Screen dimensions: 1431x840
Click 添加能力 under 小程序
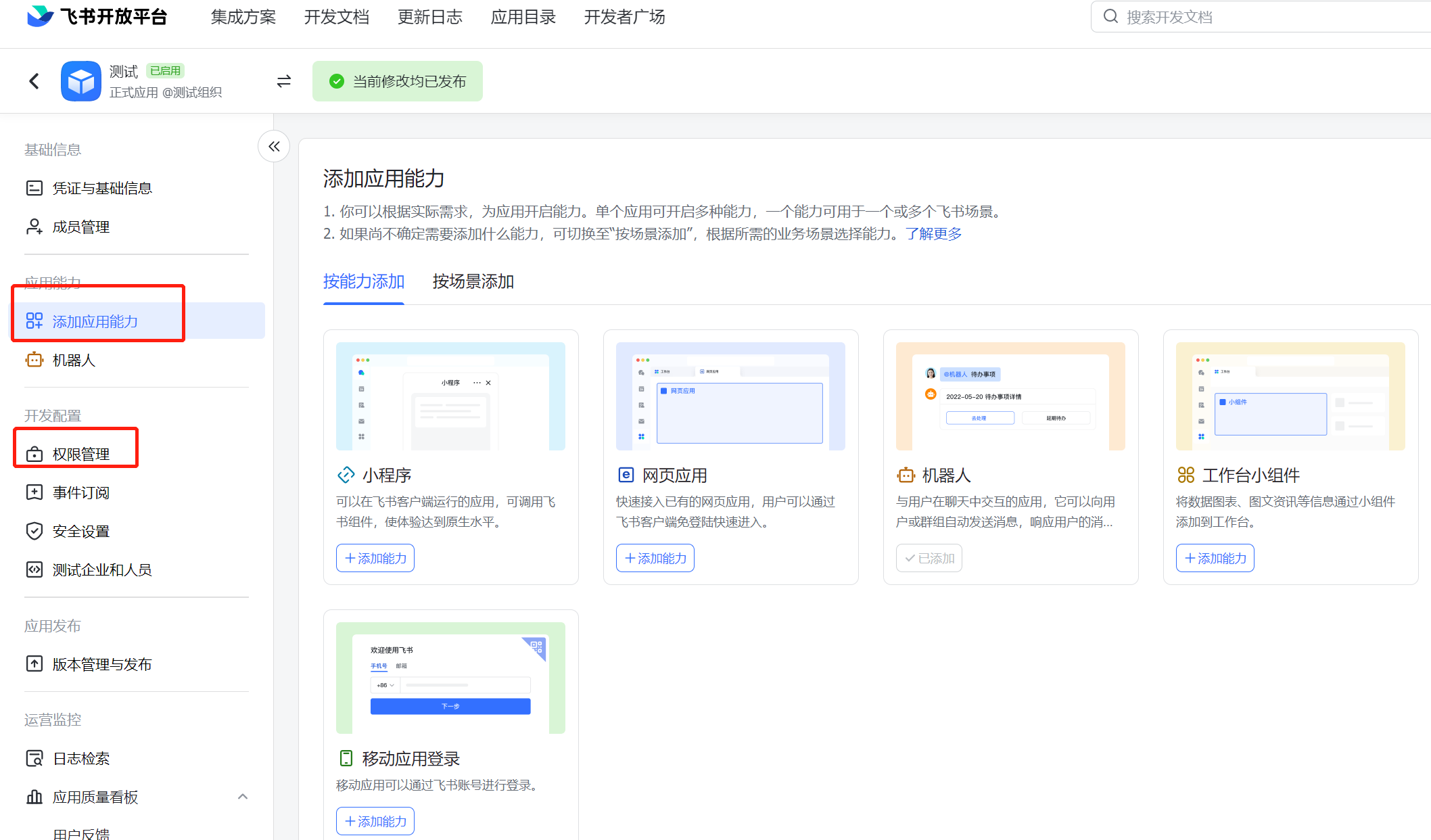[375, 558]
